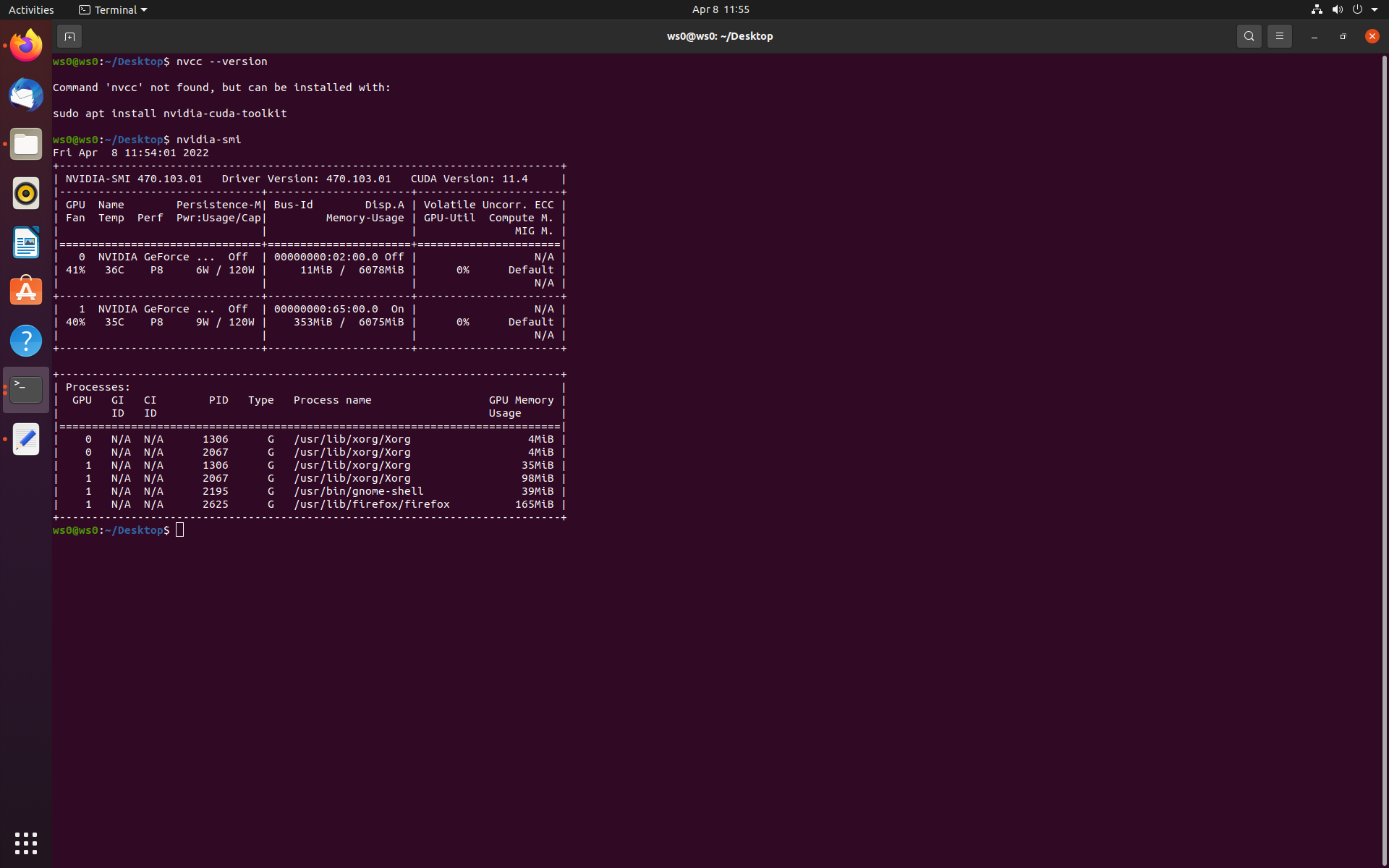The width and height of the screenshot is (1389, 868).
Task: Launch Text Editor from dock
Action: (x=26, y=439)
